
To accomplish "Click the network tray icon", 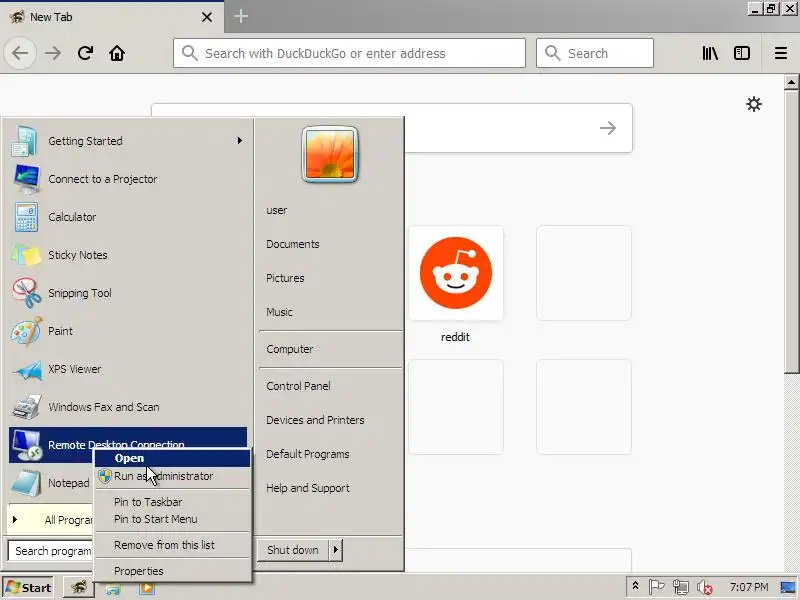I will coord(681,588).
